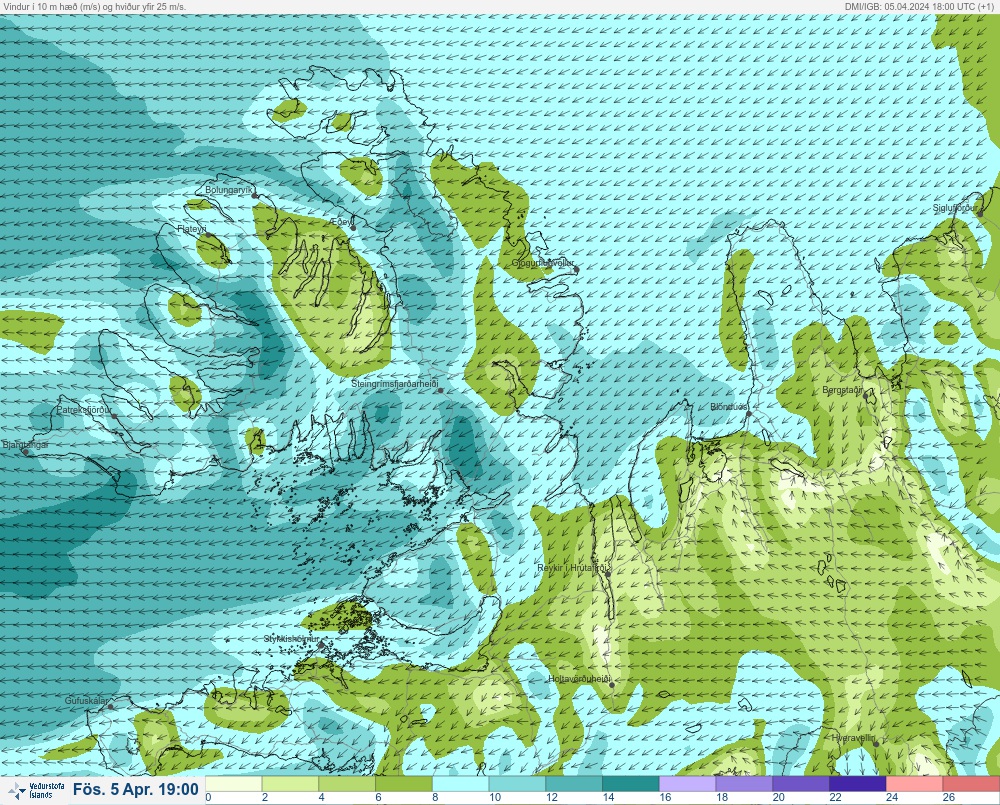1000x805 pixels.
Task: Click the Hveravellir station label
Action: pyautogui.click(x=853, y=738)
